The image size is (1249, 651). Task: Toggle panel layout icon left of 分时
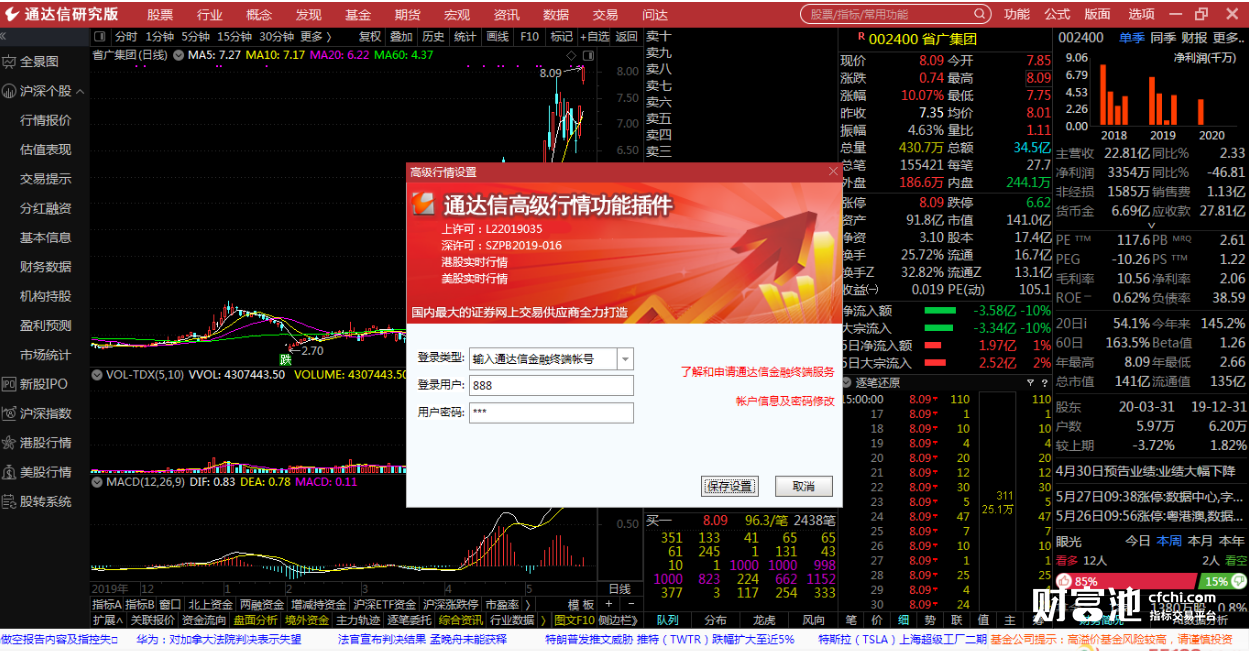tap(100, 36)
